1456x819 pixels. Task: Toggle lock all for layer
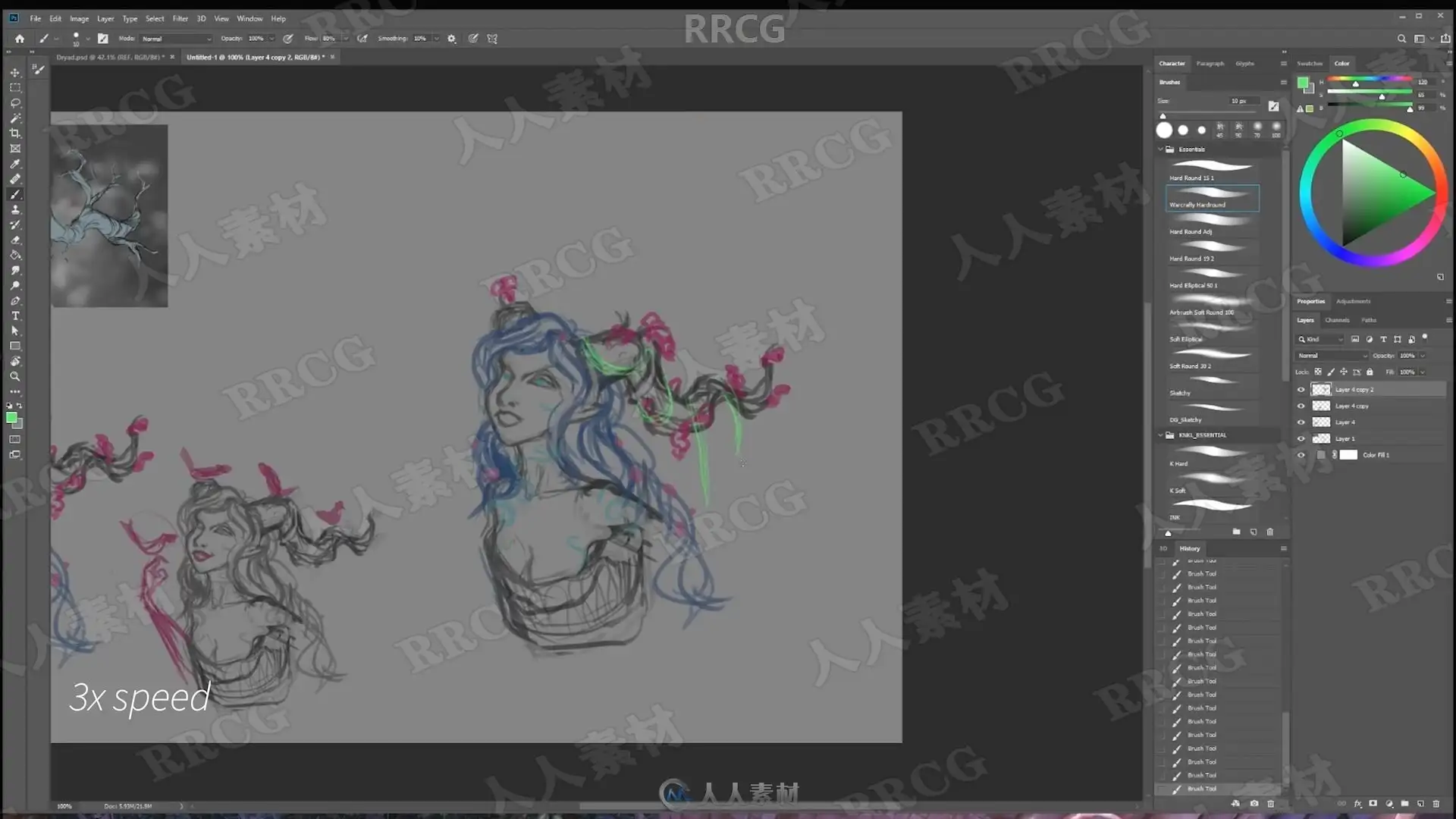click(x=1370, y=372)
